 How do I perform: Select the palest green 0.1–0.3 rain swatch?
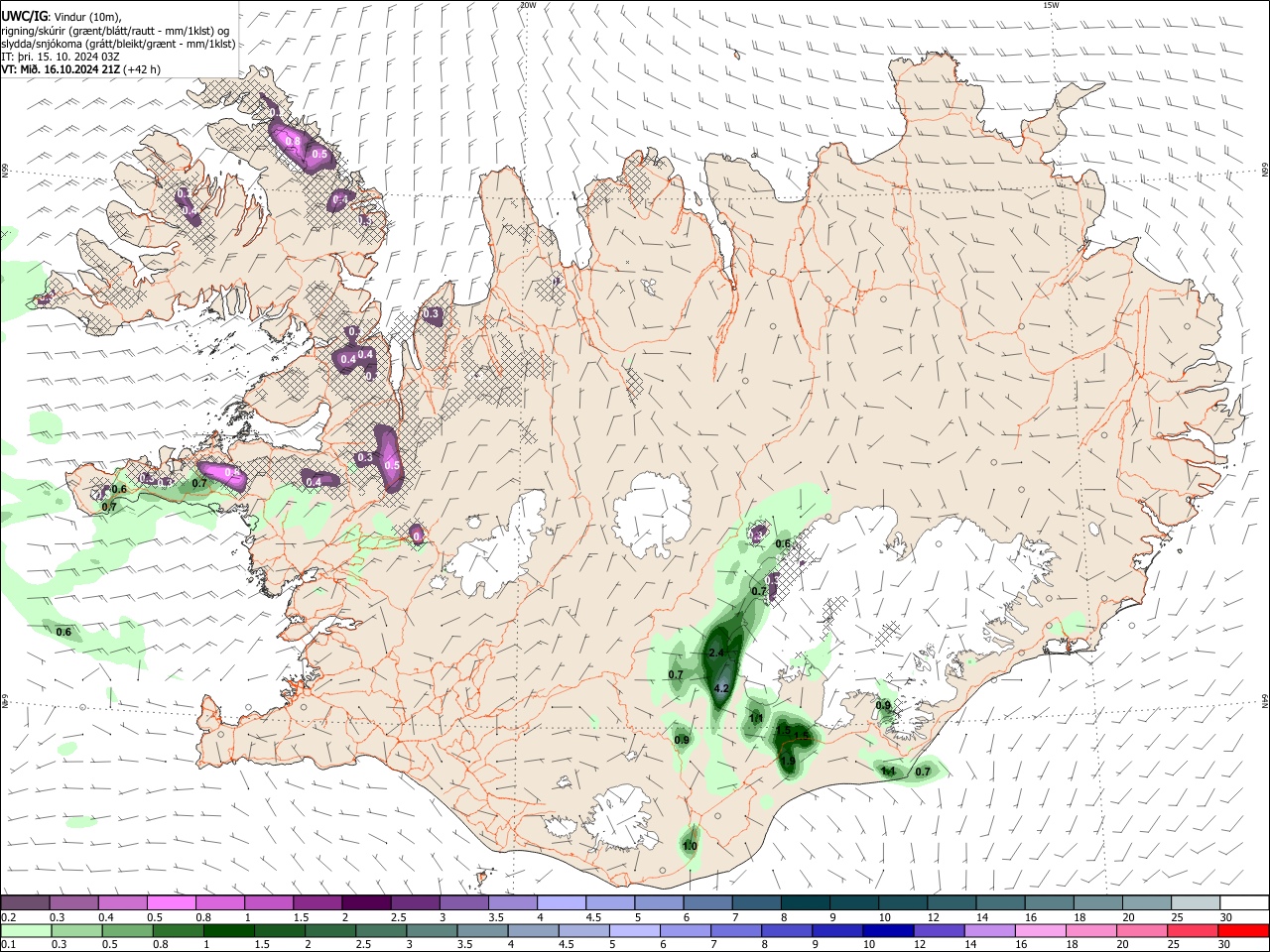pos(25,930)
